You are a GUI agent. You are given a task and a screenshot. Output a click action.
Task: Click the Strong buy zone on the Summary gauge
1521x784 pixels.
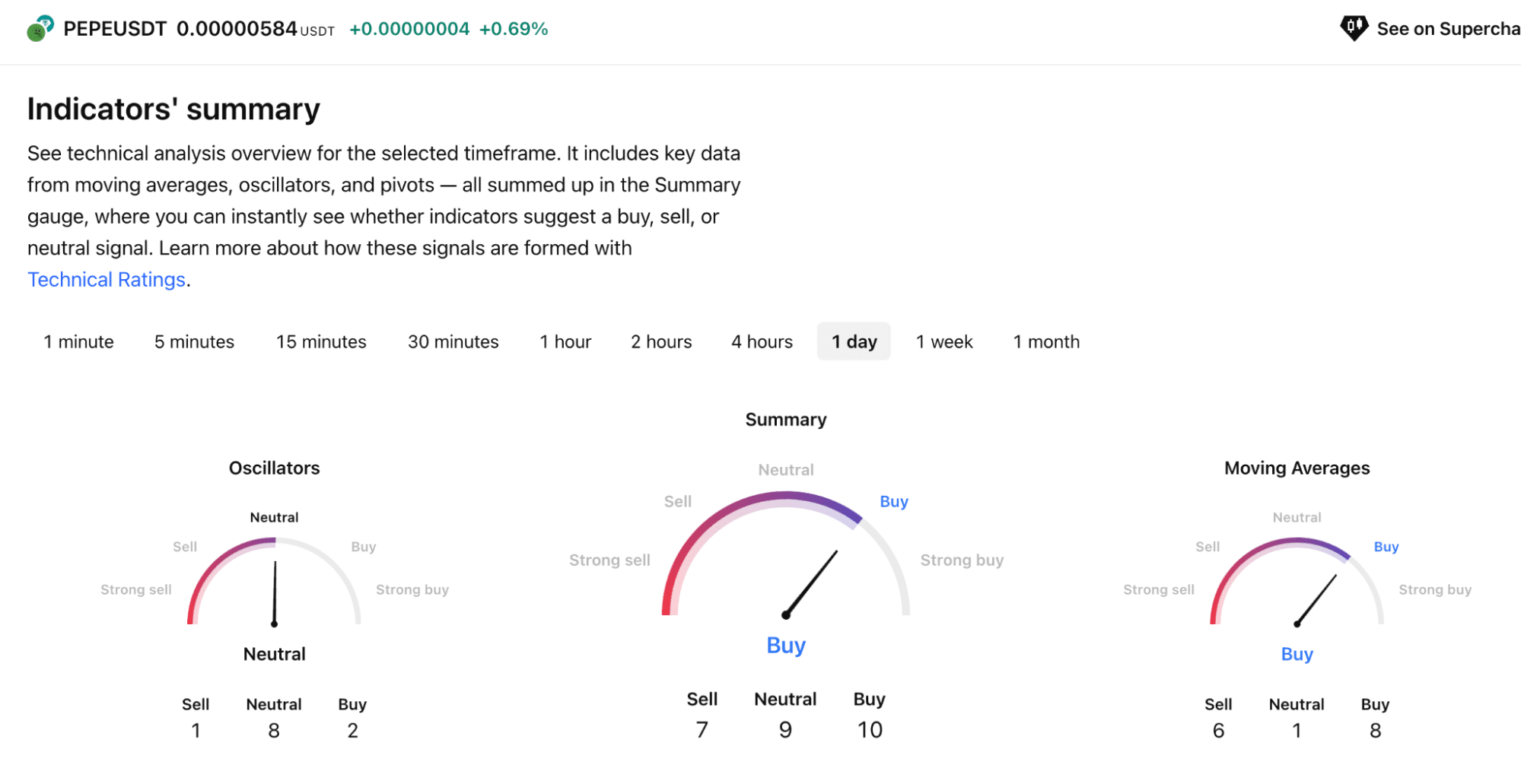(x=963, y=560)
